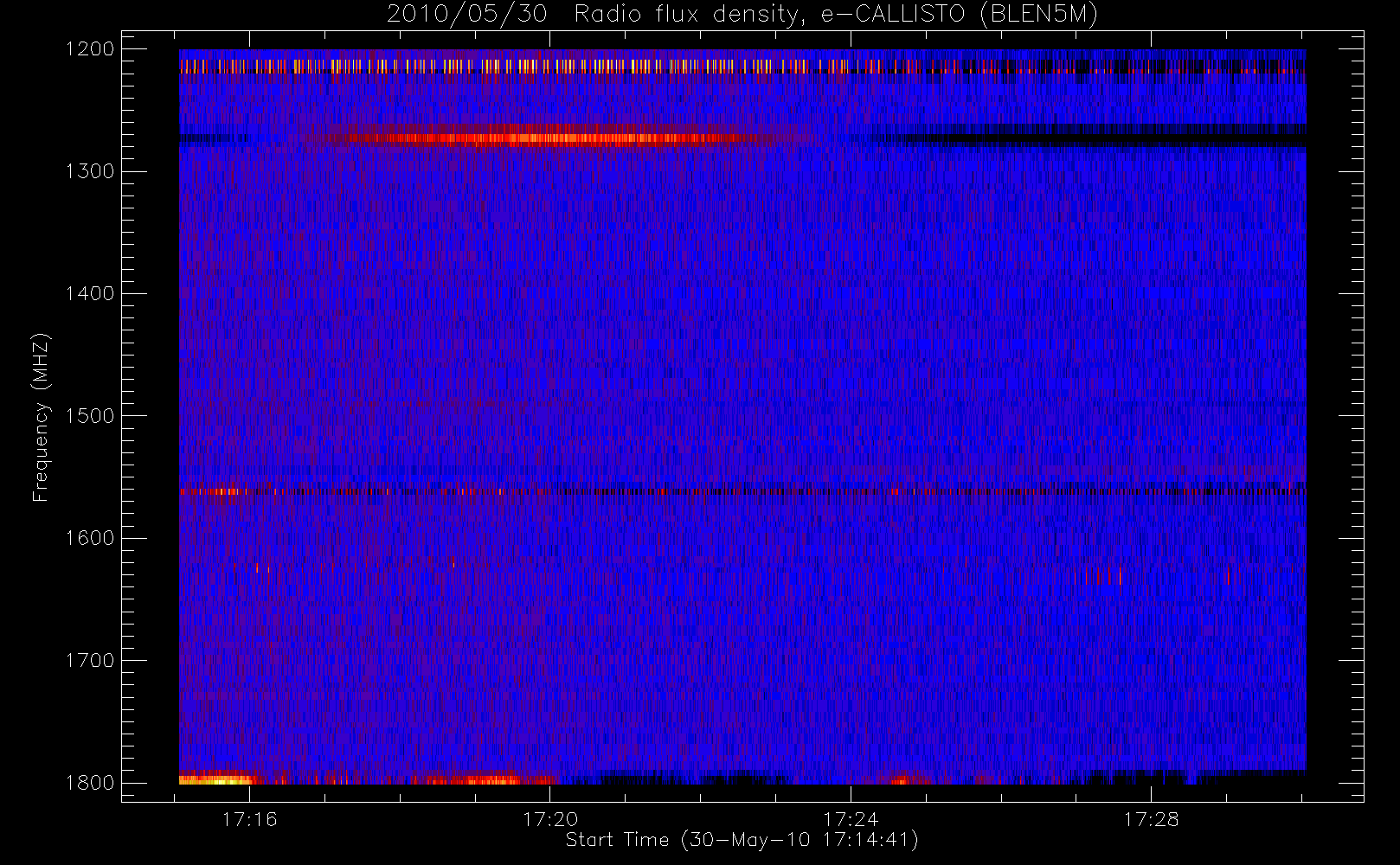
Task: Click the narrow red interference line near 1560 MHz
Action: pos(742,491)
